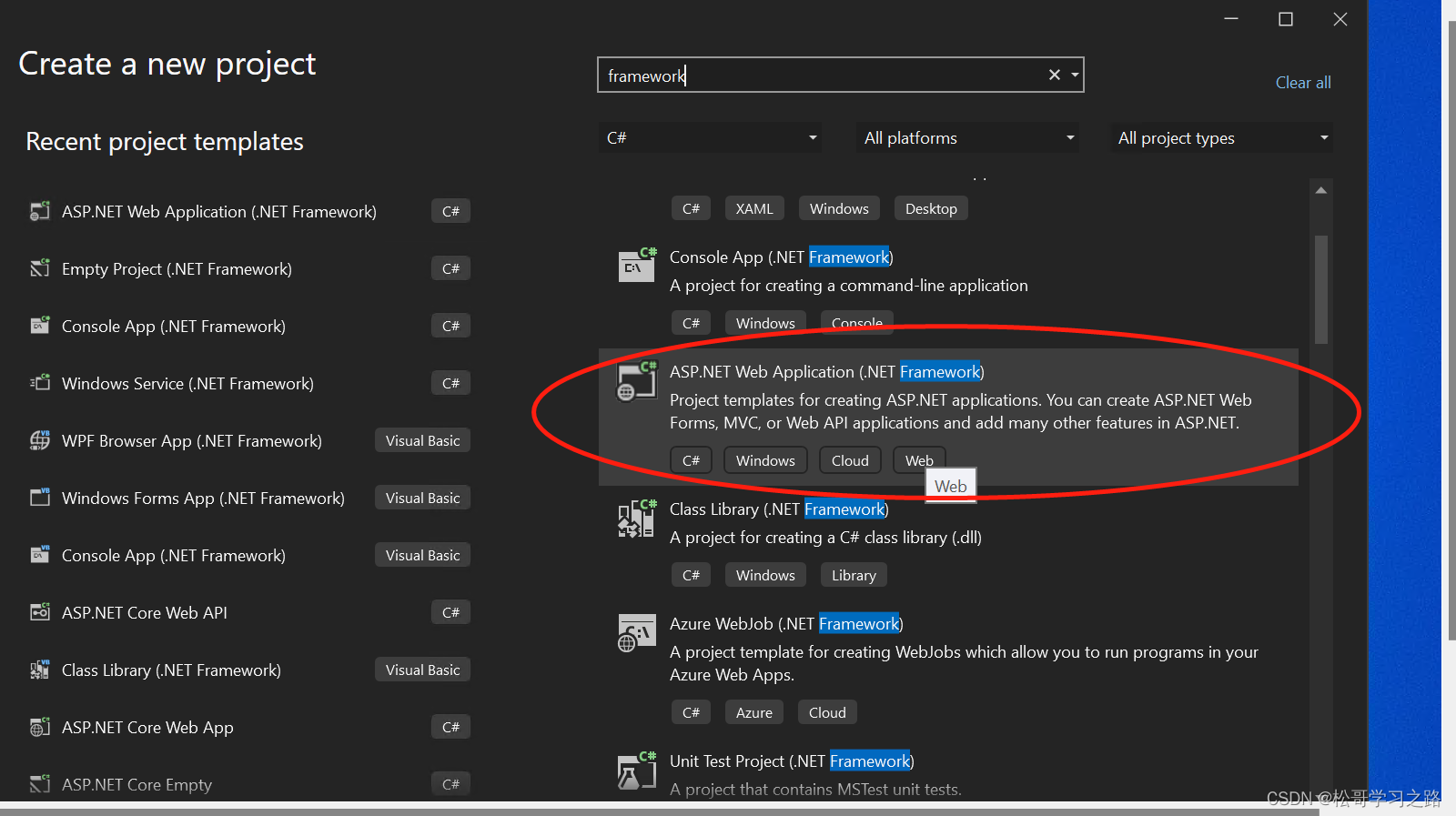Click XAML tag at top of results
Screen dimensions: 1456x816
pos(754,208)
